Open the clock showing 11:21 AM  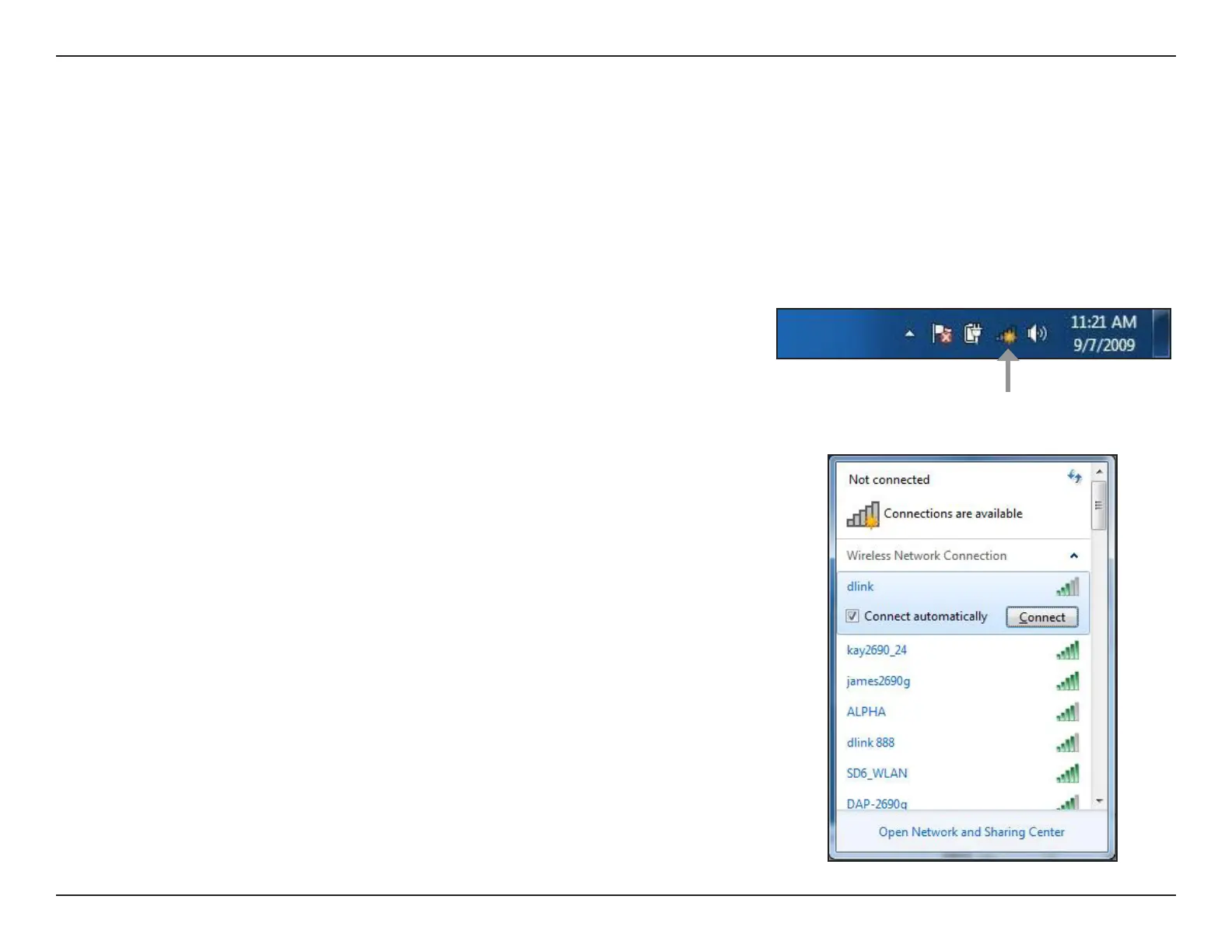tap(1103, 334)
